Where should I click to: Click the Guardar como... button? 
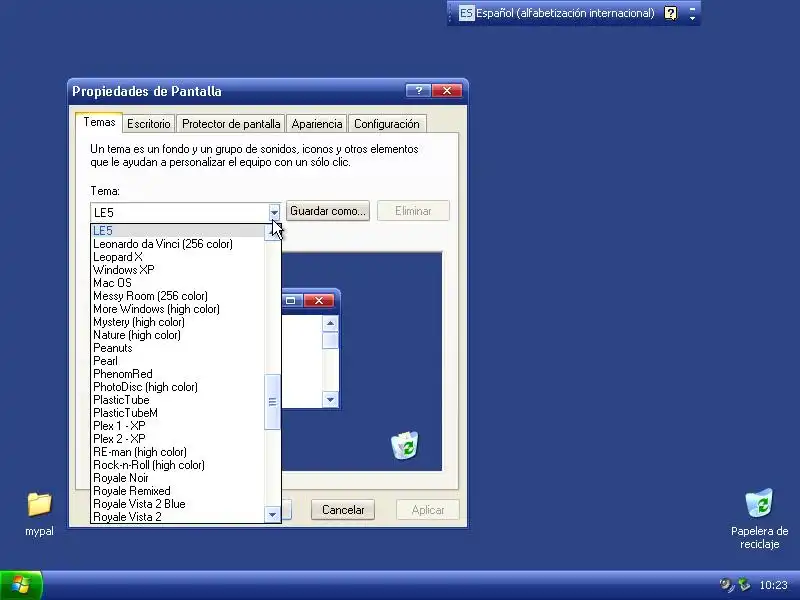pos(328,211)
